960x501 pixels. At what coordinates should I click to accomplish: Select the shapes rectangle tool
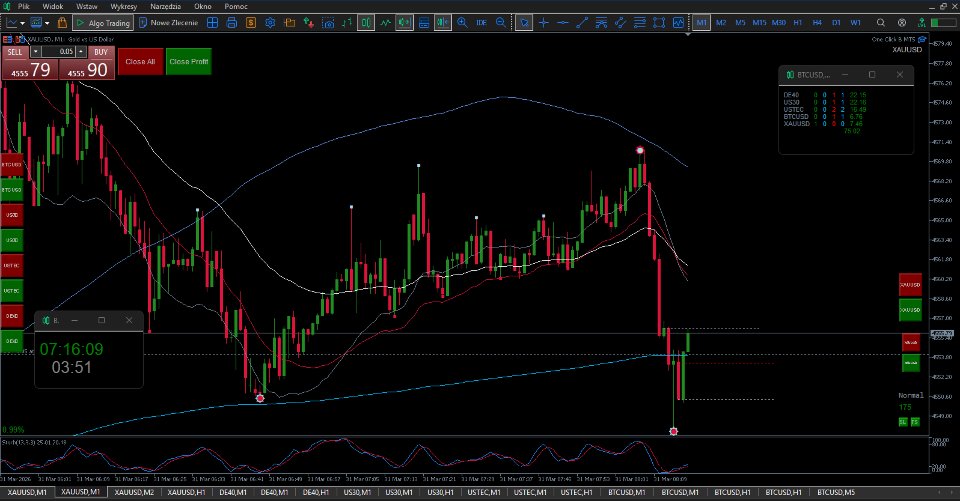pyautogui.click(x=659, y=23)
